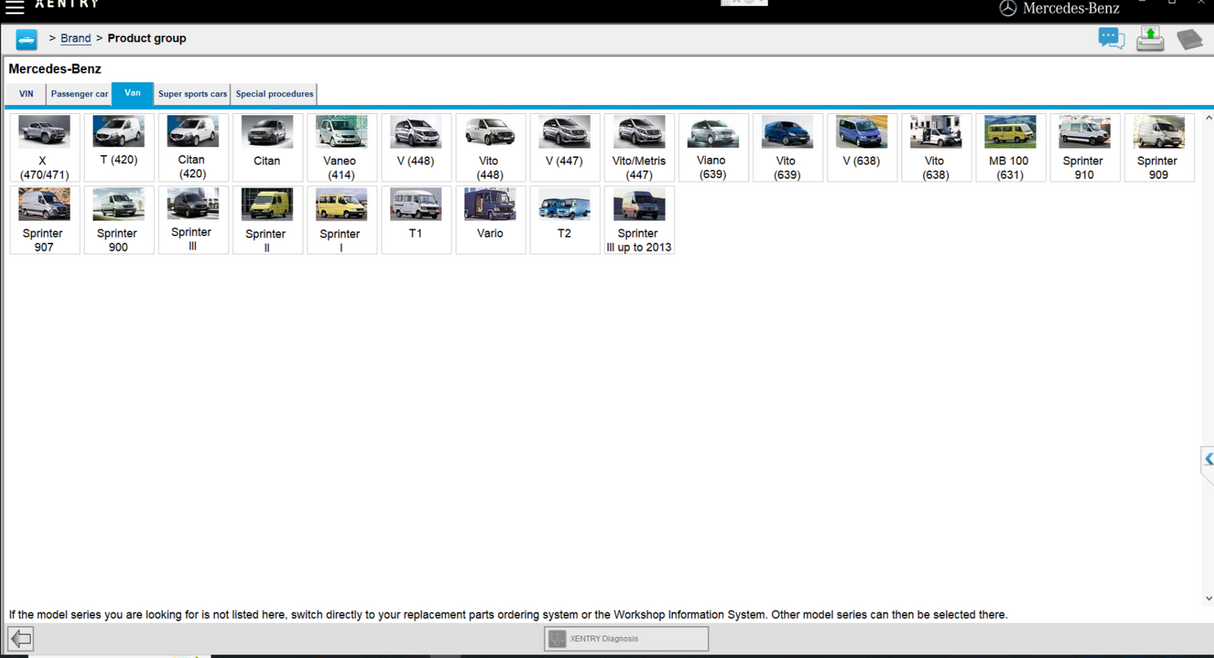Image resolution: width=1214 pixels, height=658 pixels.
Task: Click the printer upload icon
Action: (1150, 39)
